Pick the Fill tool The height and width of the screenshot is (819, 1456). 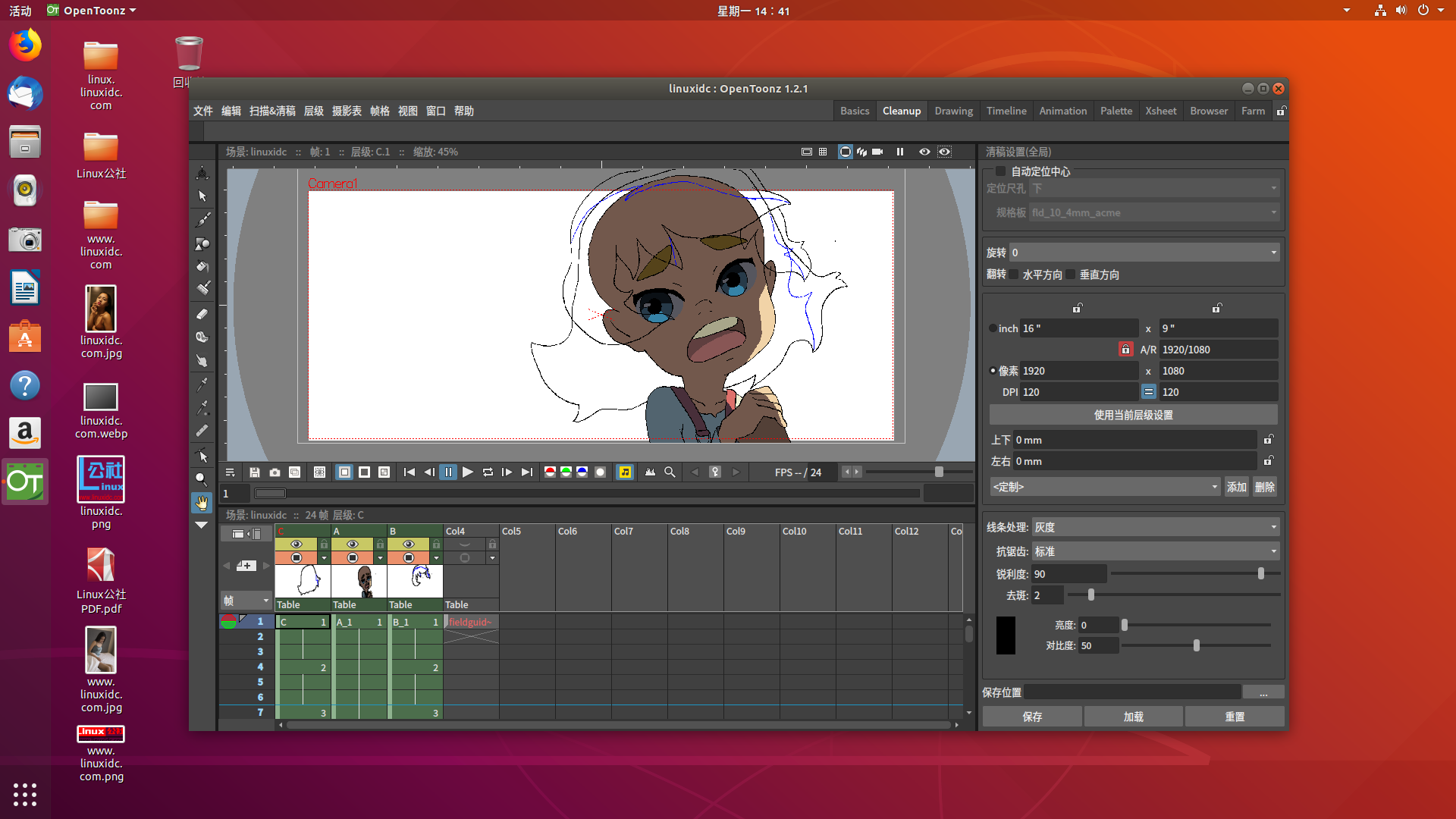[202, 267]
